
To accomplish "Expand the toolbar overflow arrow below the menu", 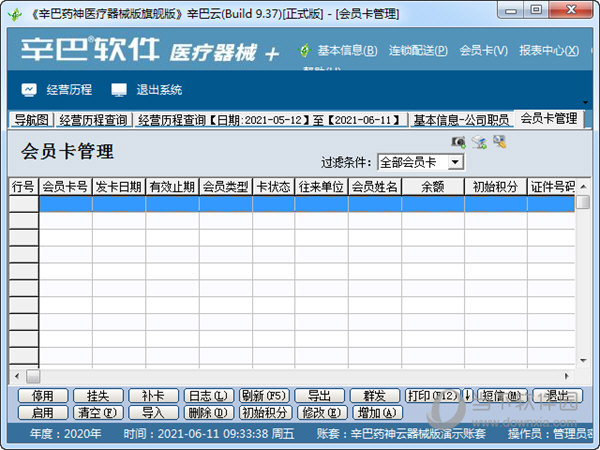I will point(585,103).
